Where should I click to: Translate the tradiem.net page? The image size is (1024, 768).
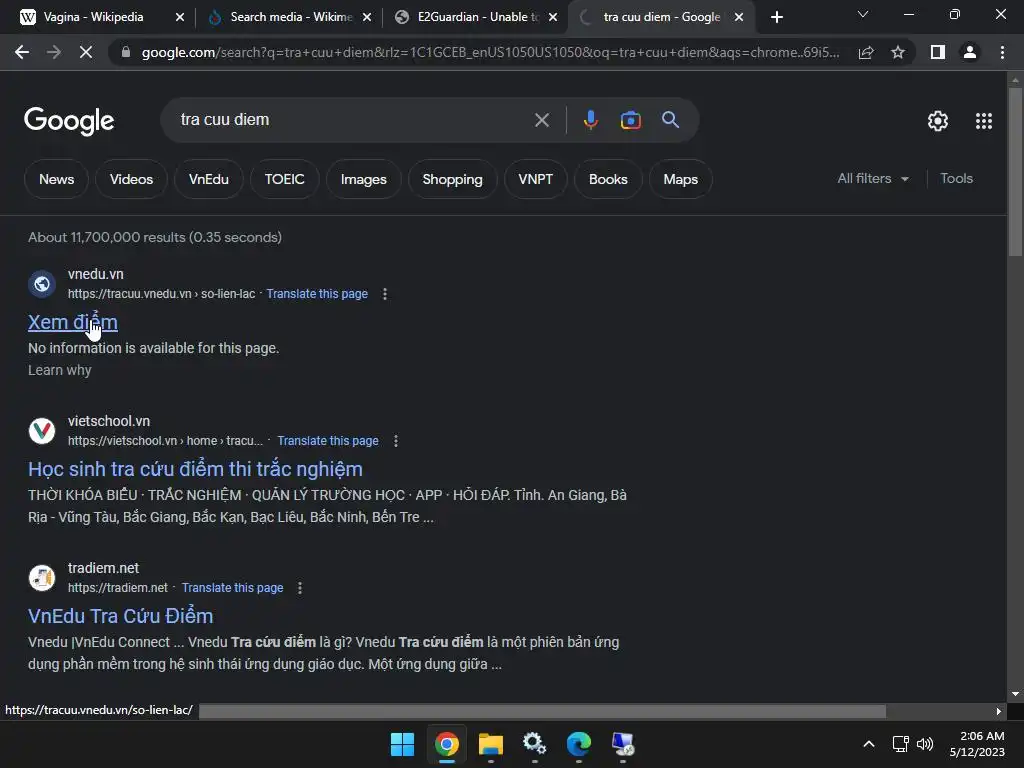(232, 588)
